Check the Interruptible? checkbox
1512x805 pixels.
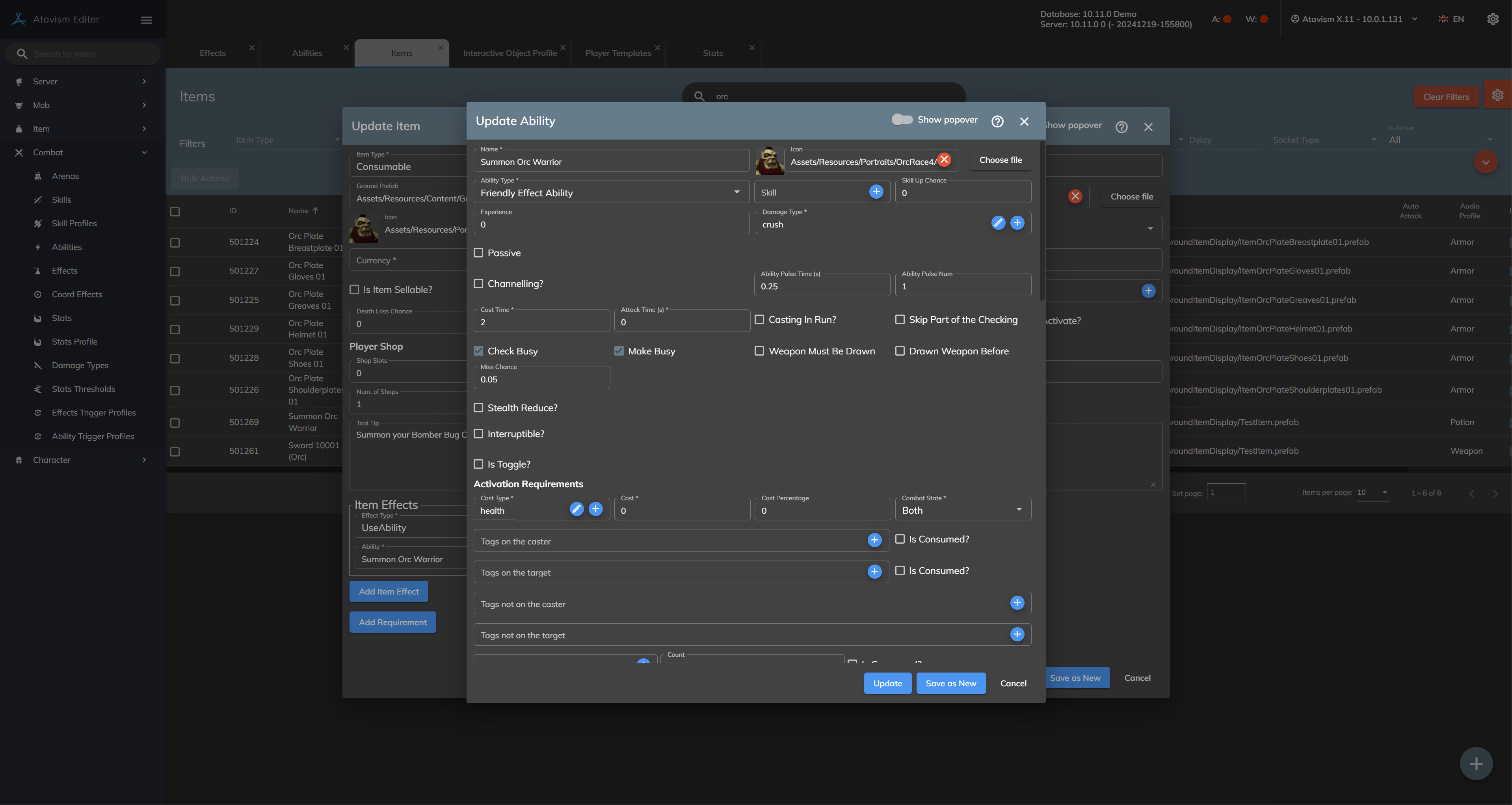click(x=478, y=434)
